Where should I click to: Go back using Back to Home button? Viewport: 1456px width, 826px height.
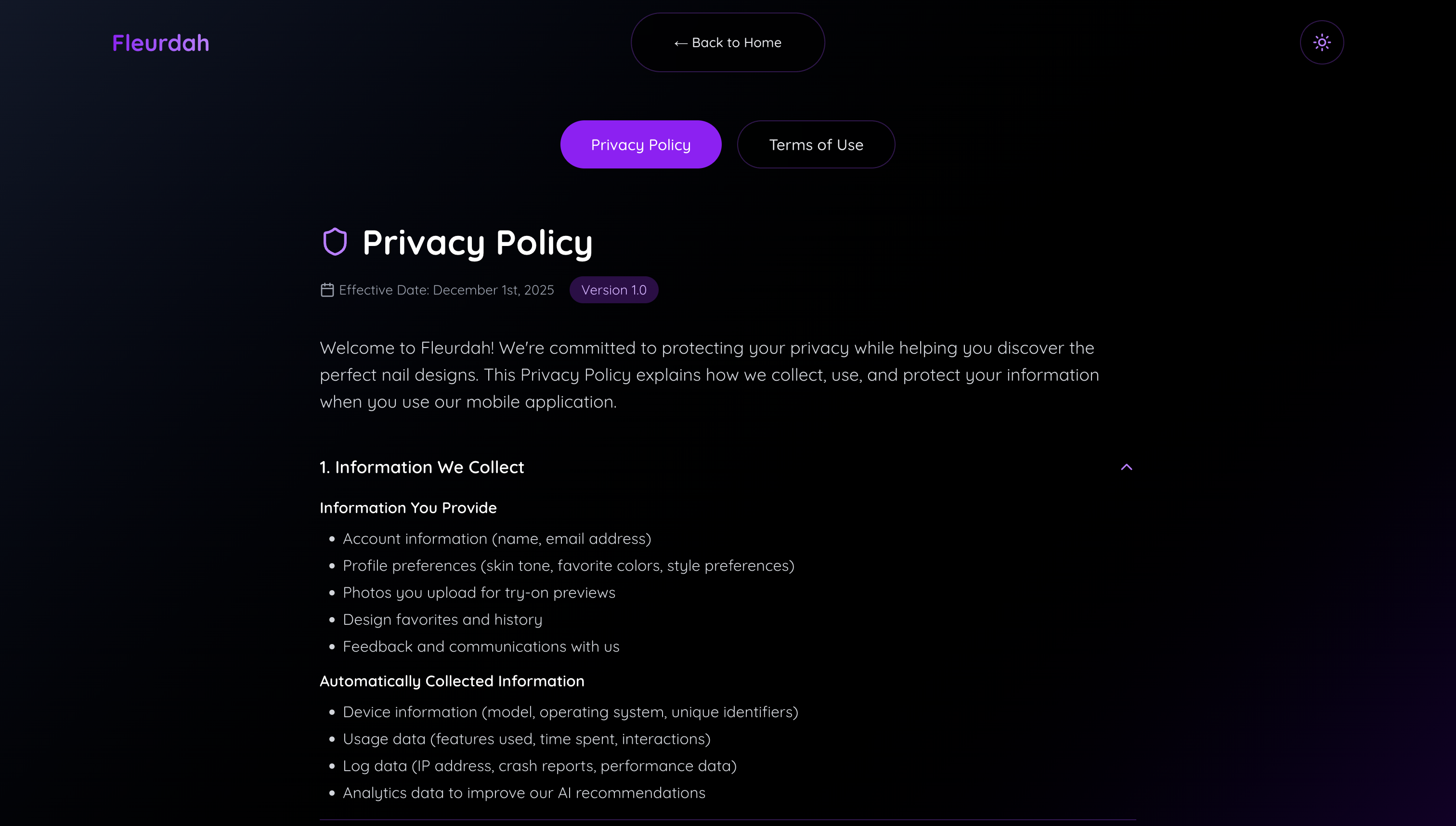coord(728,42)
